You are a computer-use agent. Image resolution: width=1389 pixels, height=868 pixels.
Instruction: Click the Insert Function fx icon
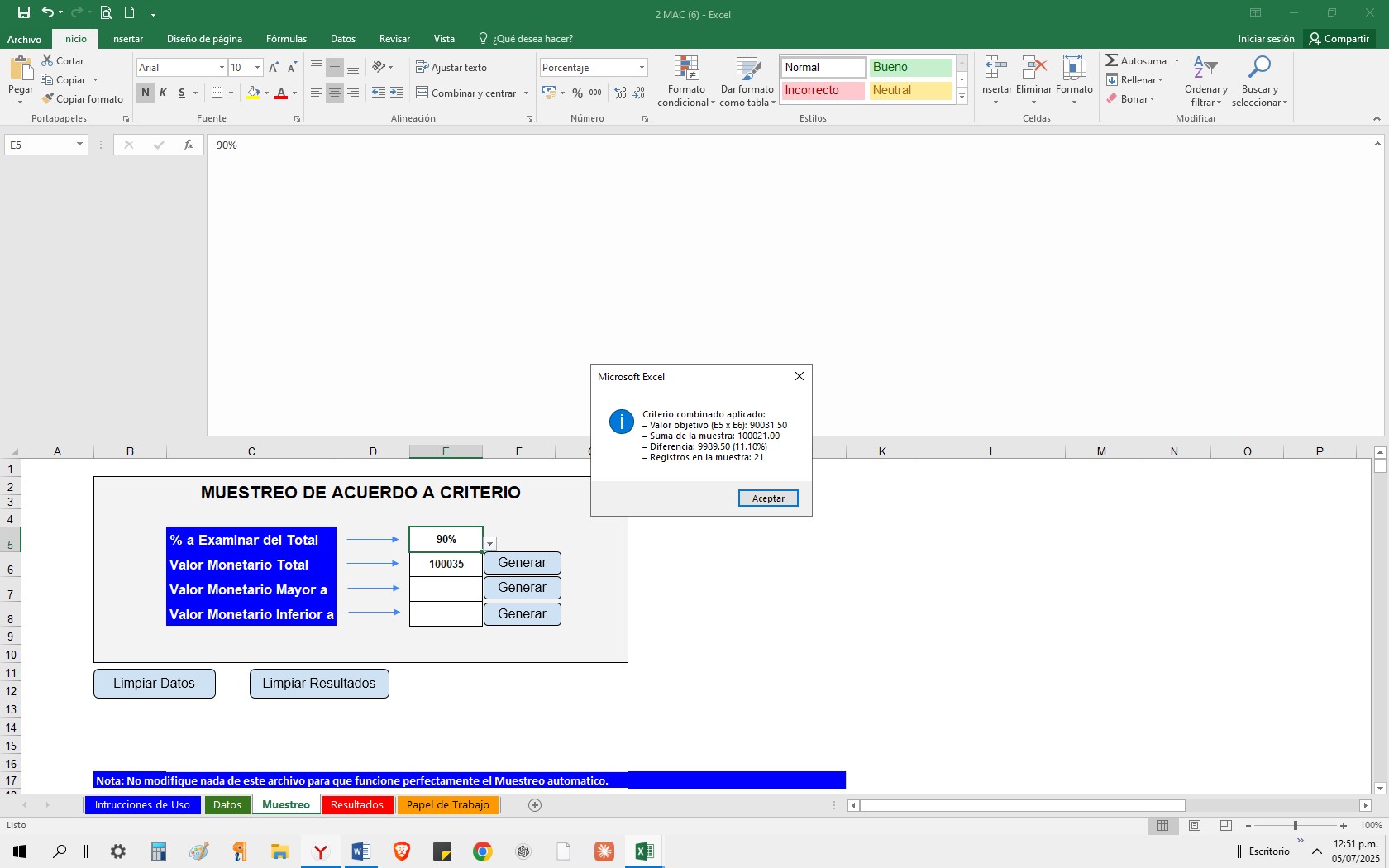pyautogui.click(x=189, y=145)
